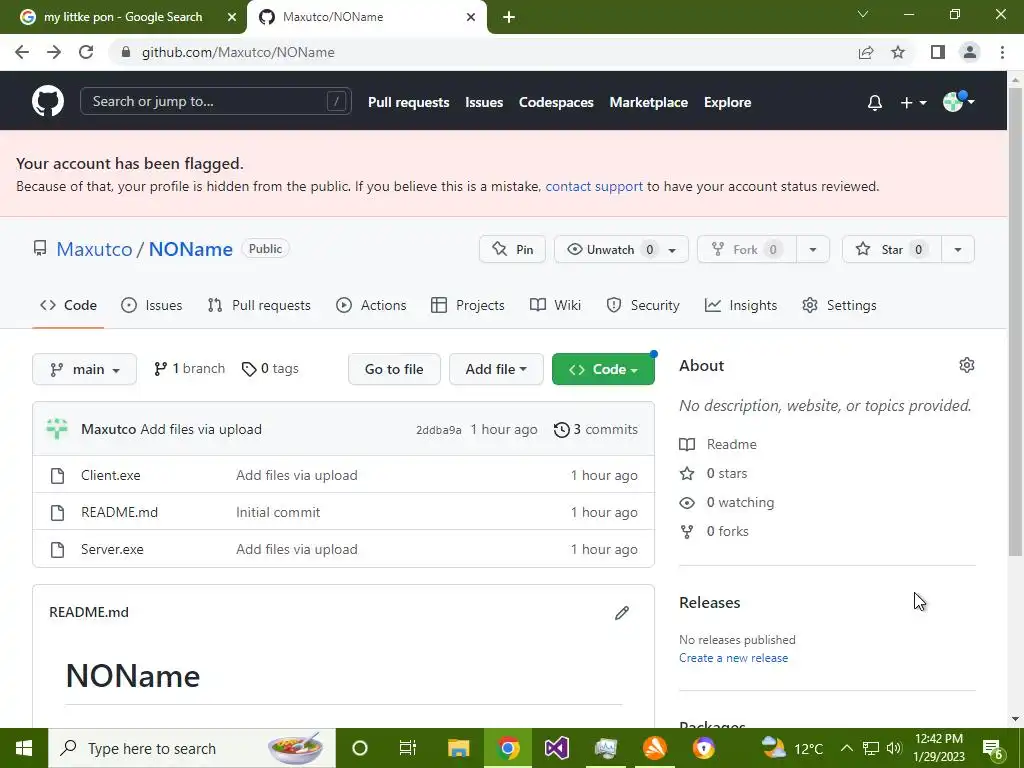Click the Chrome address bar URL

click(238, 52)
